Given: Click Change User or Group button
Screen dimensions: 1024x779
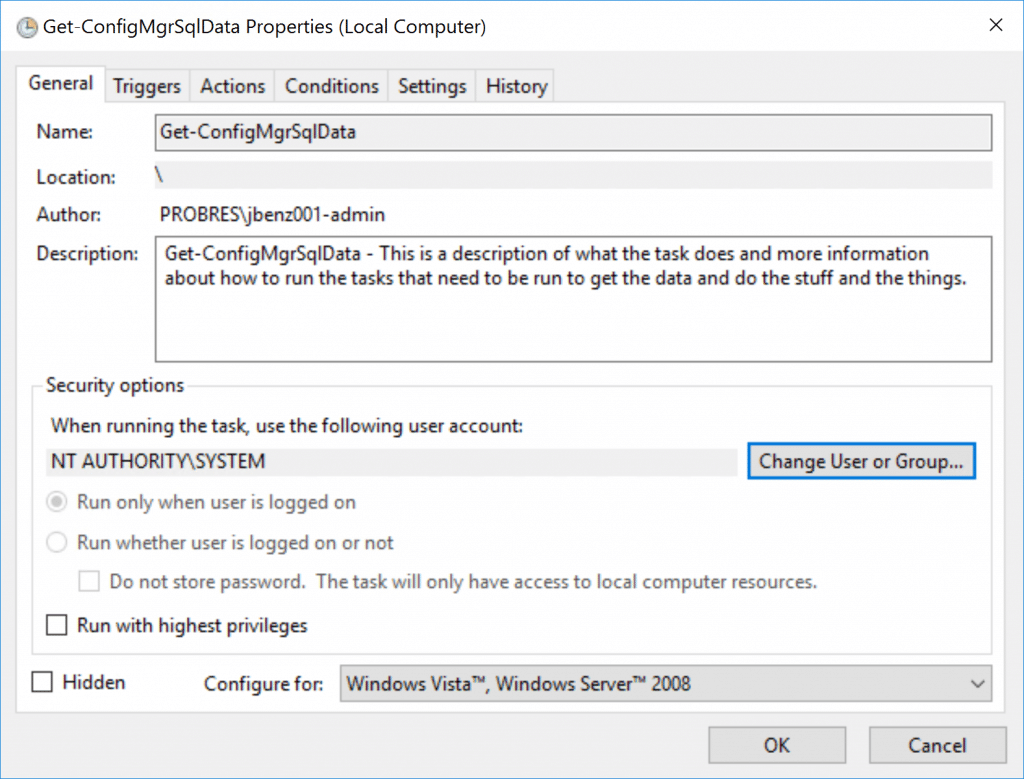Looking at the screenshot, I should [x=861, y=461].
